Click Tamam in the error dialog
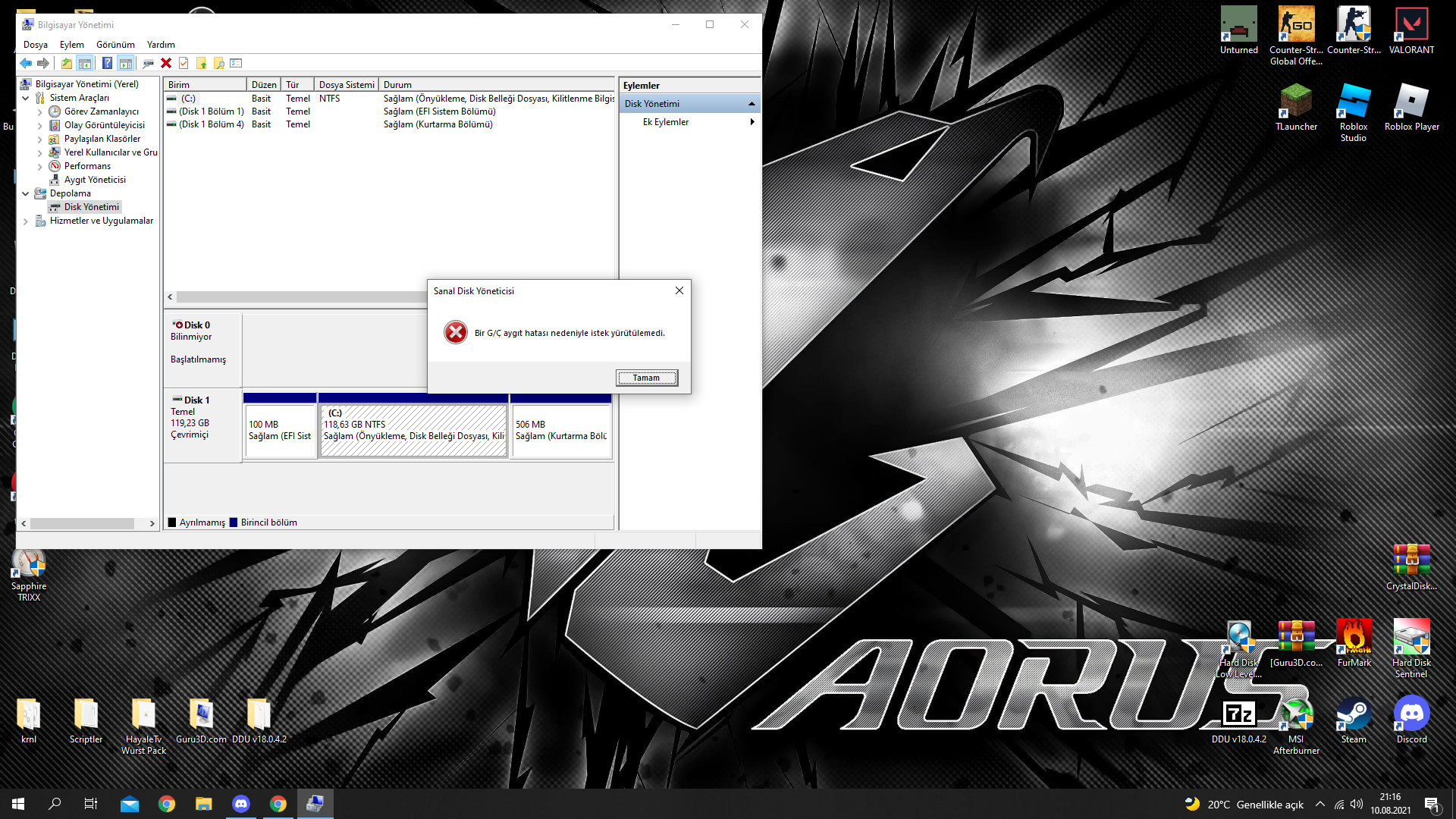Viewport: 1456px width, 819px height. (x=647, y=378)
